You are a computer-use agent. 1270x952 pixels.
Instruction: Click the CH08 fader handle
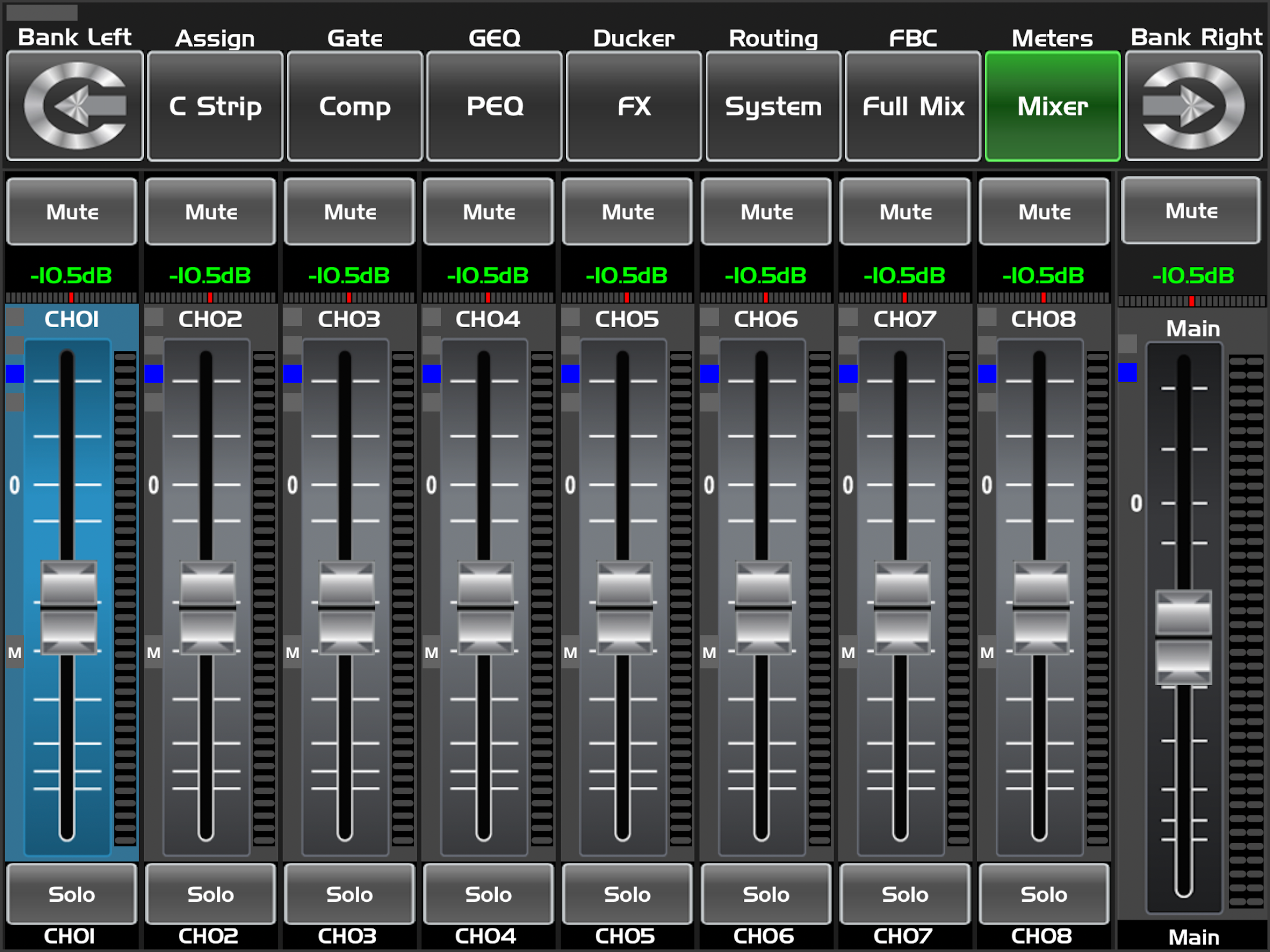(x=1041, y=608)
